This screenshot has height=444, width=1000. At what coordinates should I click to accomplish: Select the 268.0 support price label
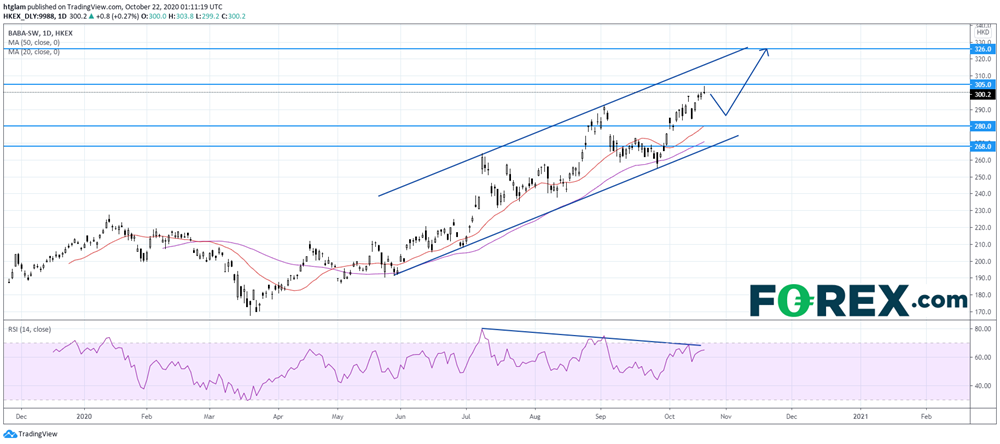coord(981,146)
